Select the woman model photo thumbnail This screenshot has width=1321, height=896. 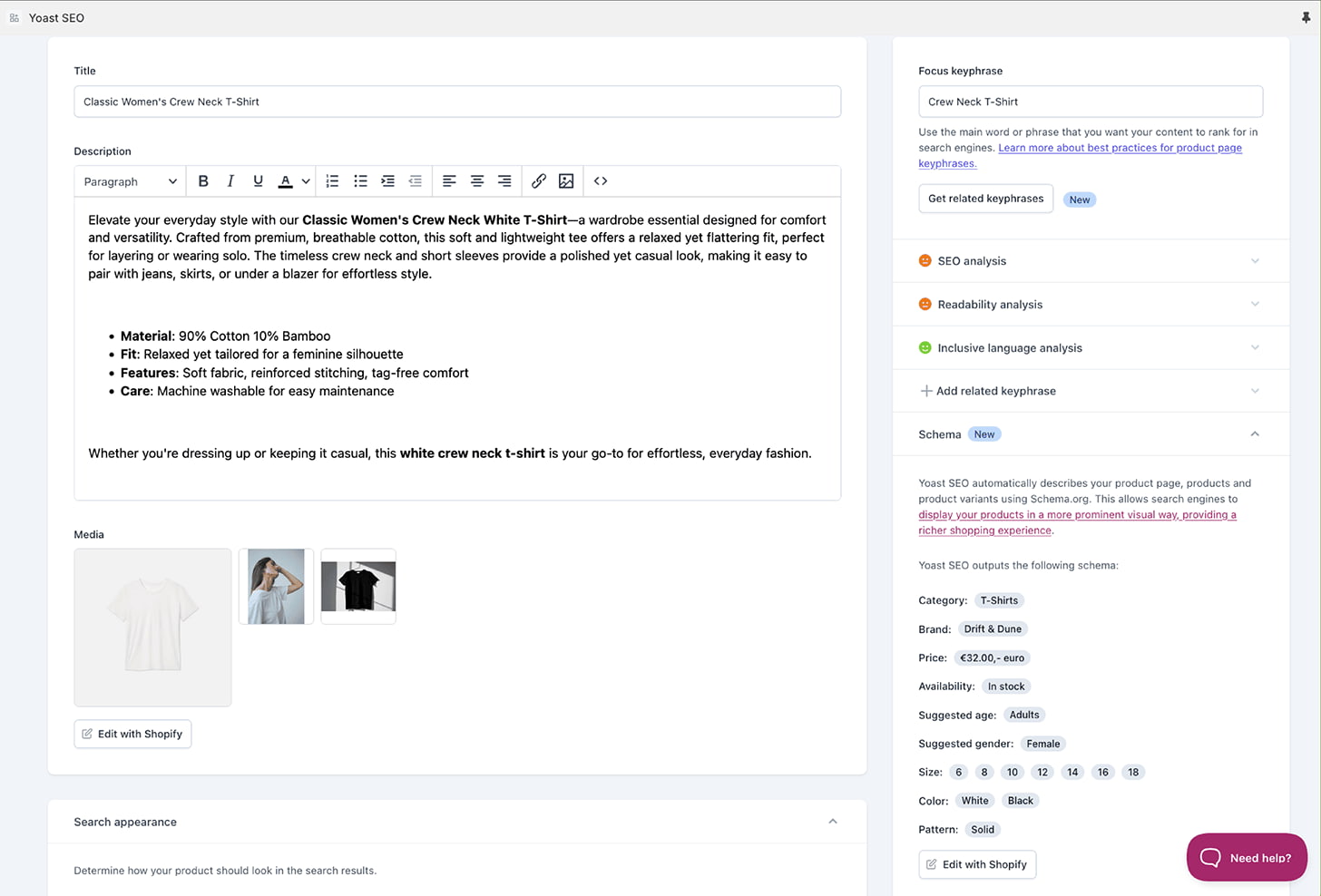pyautogui.click(x=276, y=586)
